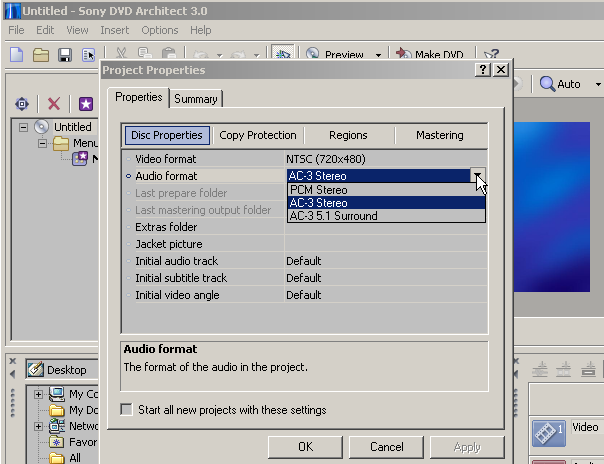604x464 pixels.
Task: Click the blue menu preview thumbnail
Action: point(552,207)
